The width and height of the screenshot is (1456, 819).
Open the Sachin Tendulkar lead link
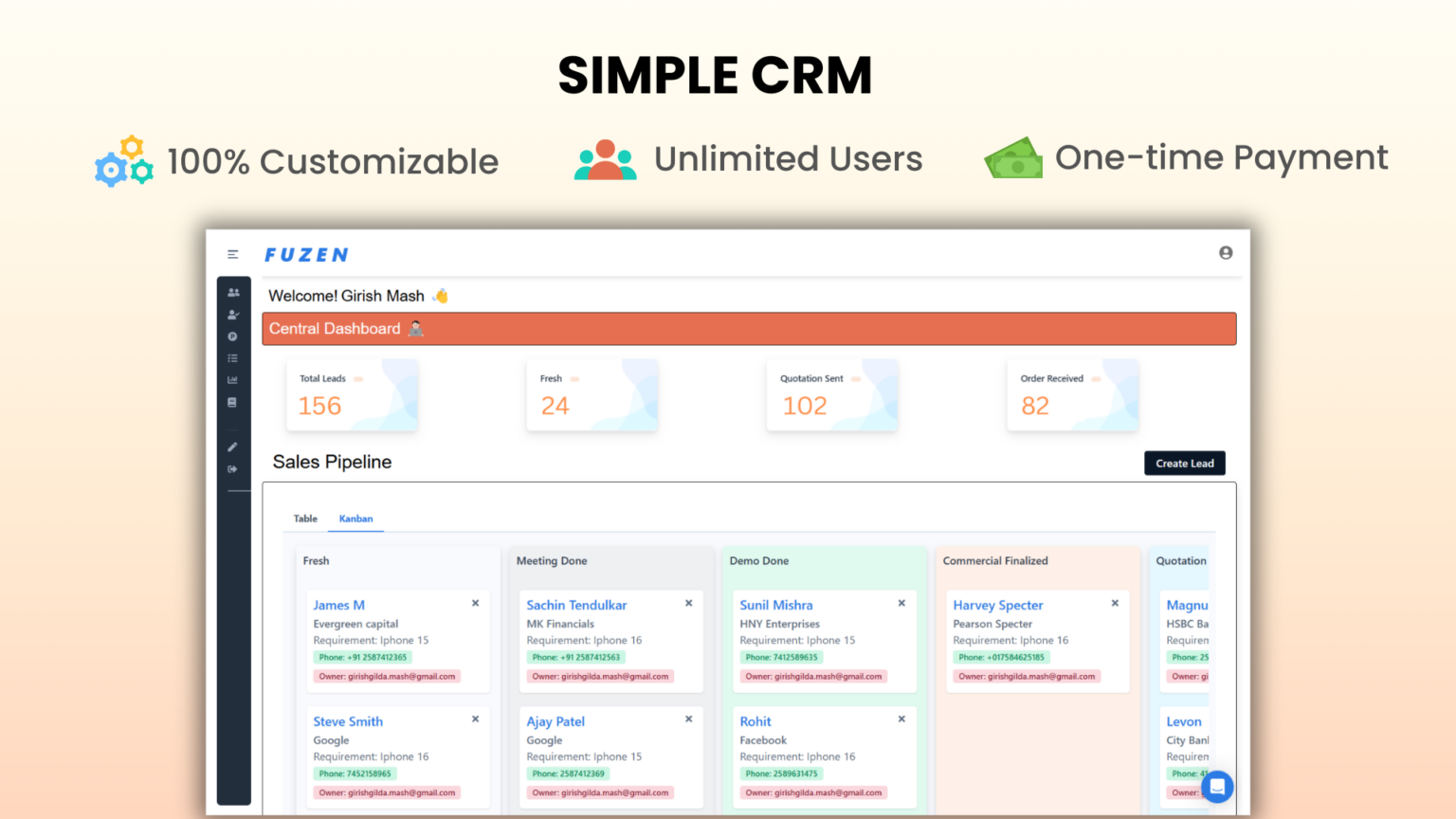[x=576, y=605]
